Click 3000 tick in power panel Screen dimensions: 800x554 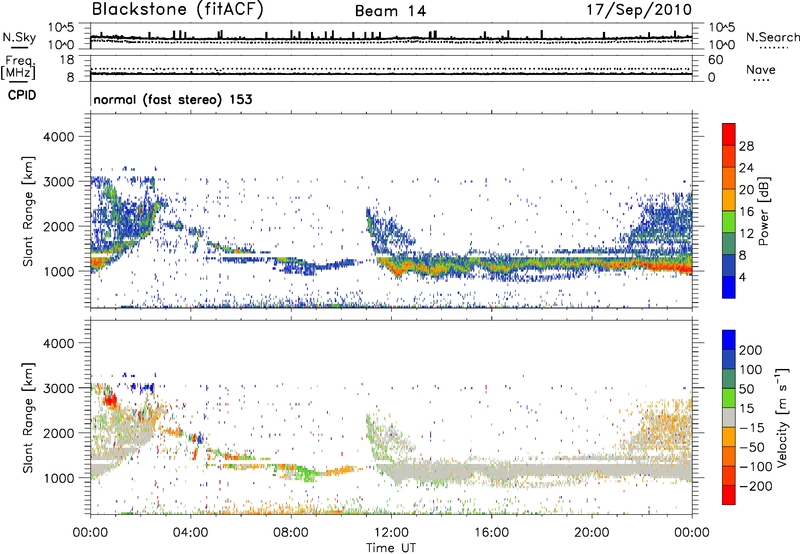58,182
